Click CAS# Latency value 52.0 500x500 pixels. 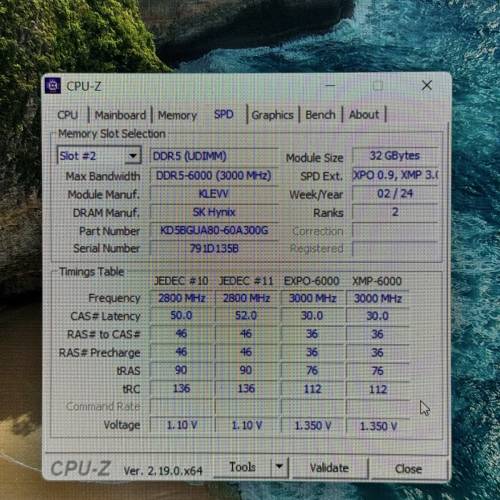click(x=246, y=315)
